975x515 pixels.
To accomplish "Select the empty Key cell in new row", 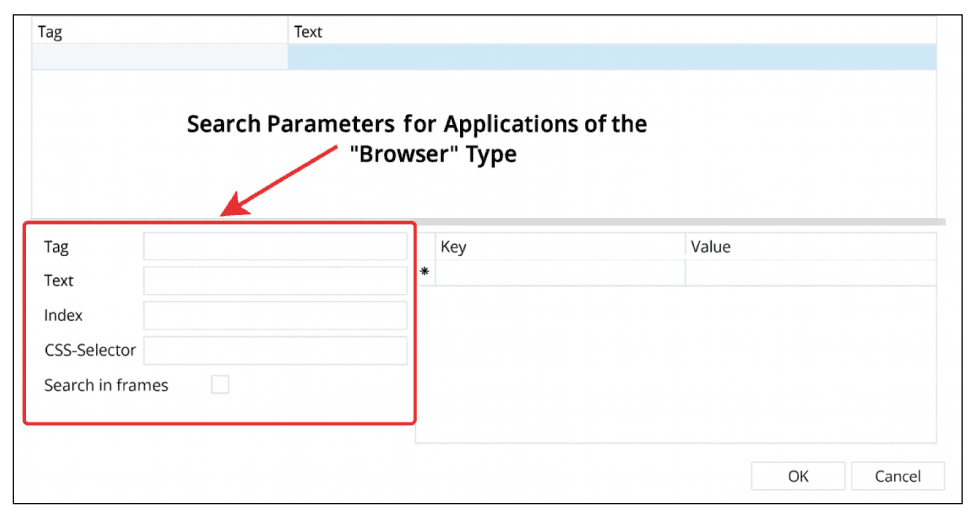I will coord(559,272).
